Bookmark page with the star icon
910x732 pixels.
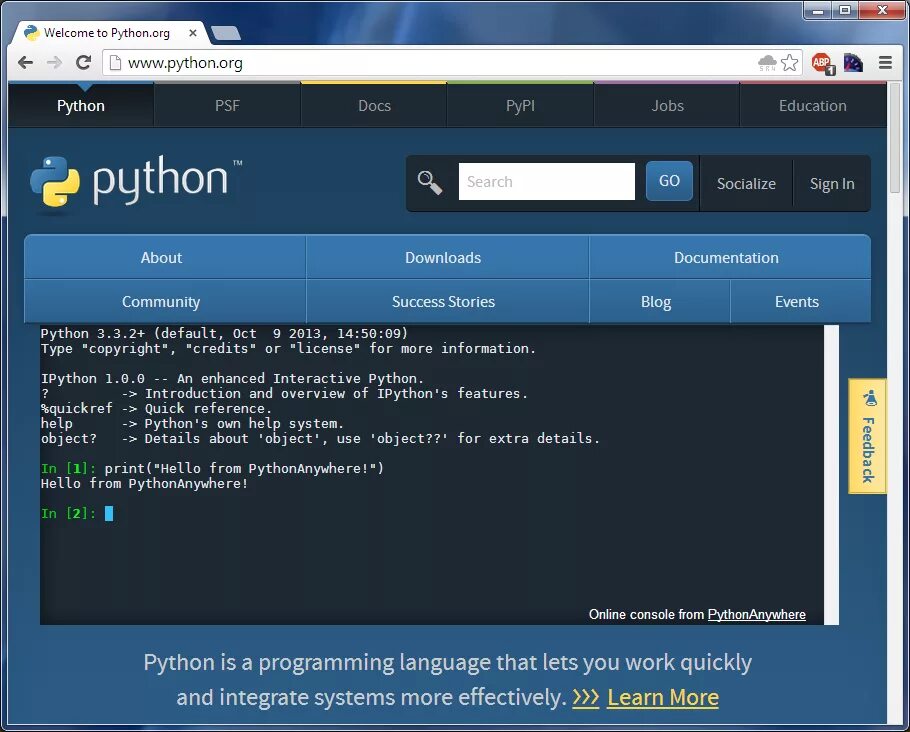(x=789, y=62)
